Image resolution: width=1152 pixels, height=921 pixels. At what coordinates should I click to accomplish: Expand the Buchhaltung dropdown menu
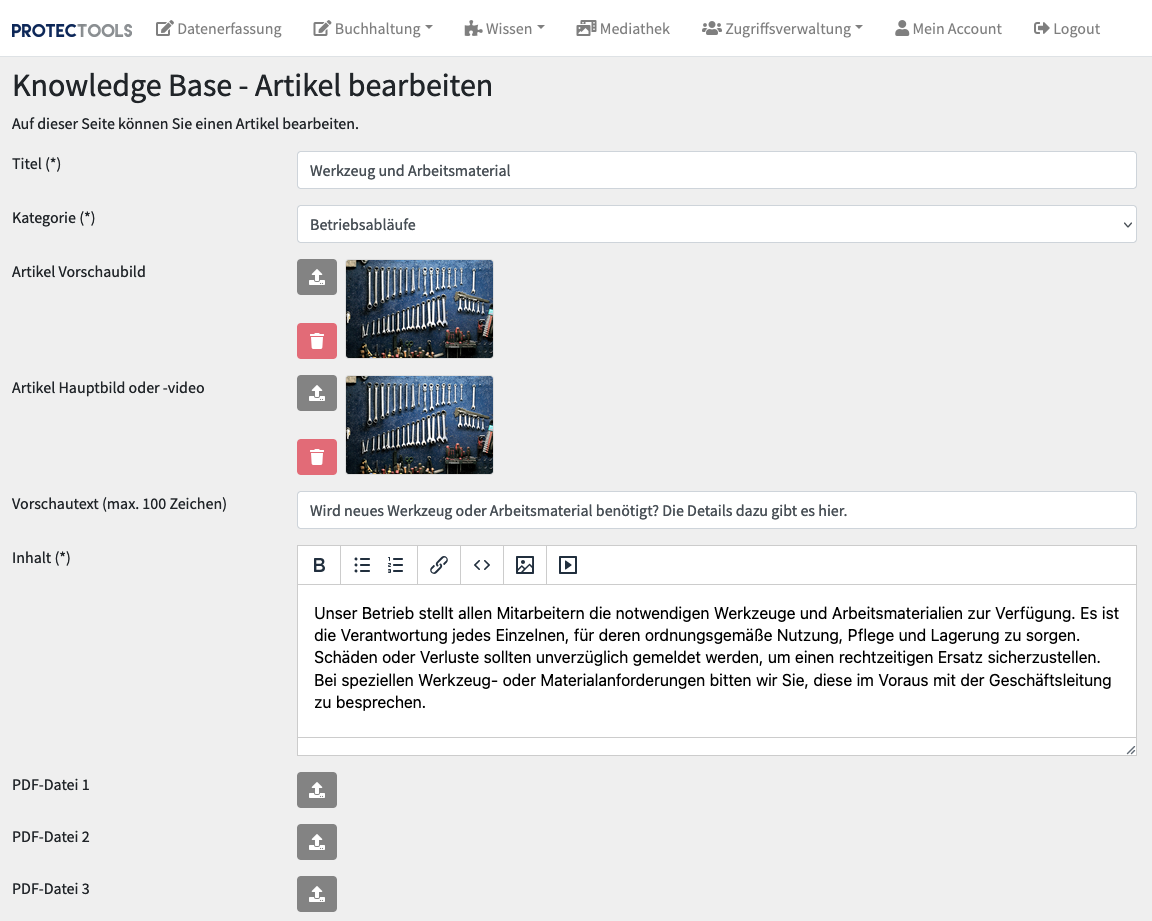372,29
